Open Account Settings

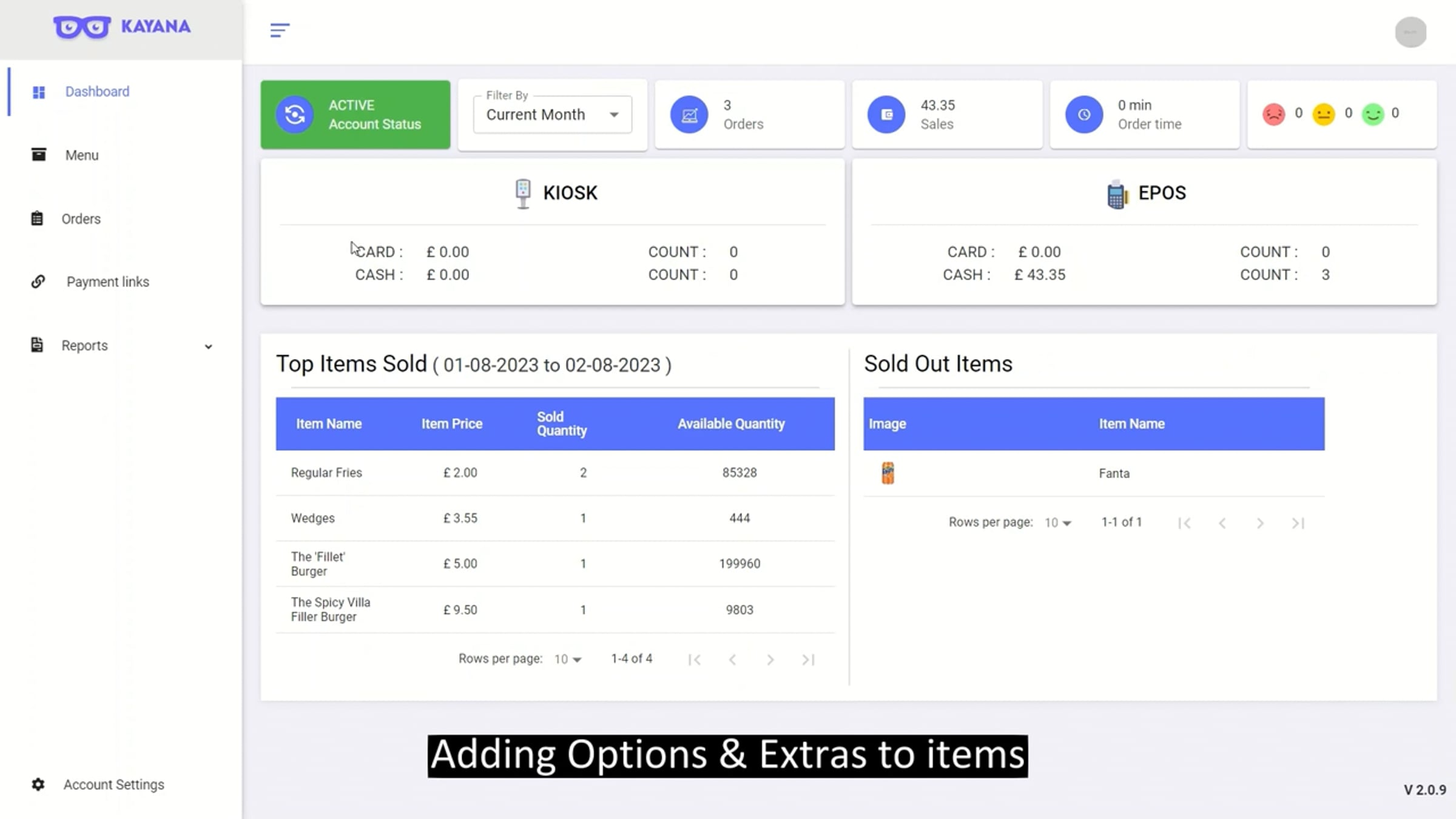[x=113, y=785]
